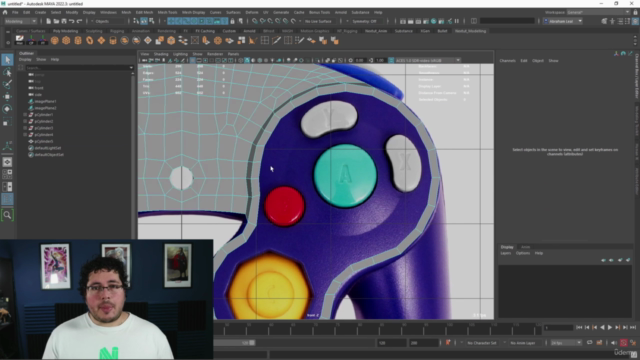The height and width of the screenshot is (360, 640).
Task: Select the arrow Select tool in toolbox
Action: click(x=7, y=60)
